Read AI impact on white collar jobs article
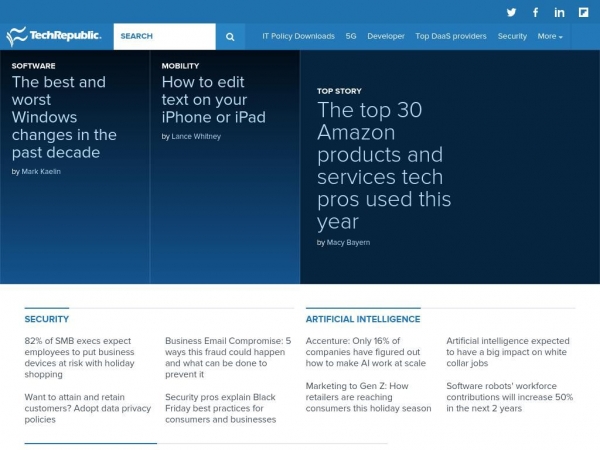This screenshot has width=600, height=450. [508, 352]
